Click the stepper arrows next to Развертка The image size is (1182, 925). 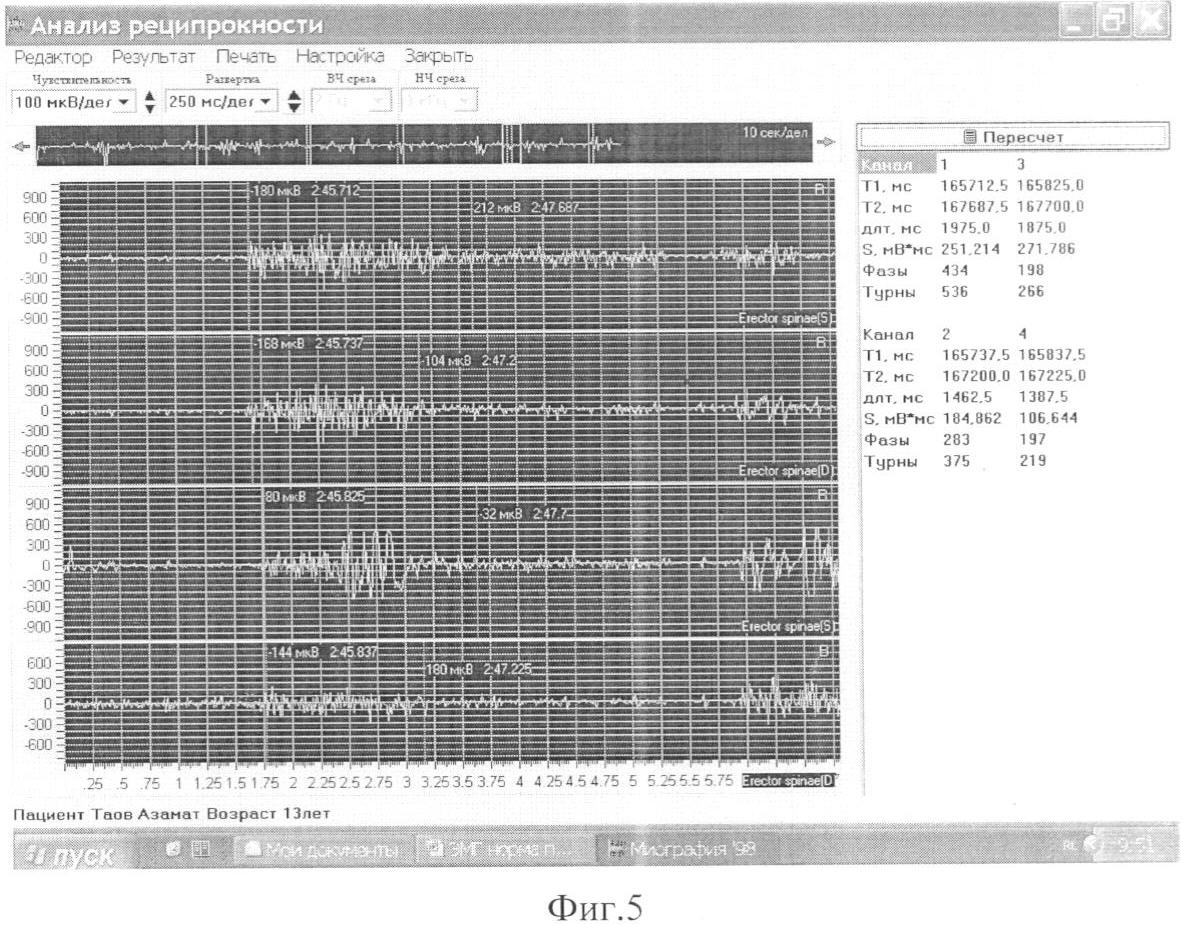(x=294, y=101)
